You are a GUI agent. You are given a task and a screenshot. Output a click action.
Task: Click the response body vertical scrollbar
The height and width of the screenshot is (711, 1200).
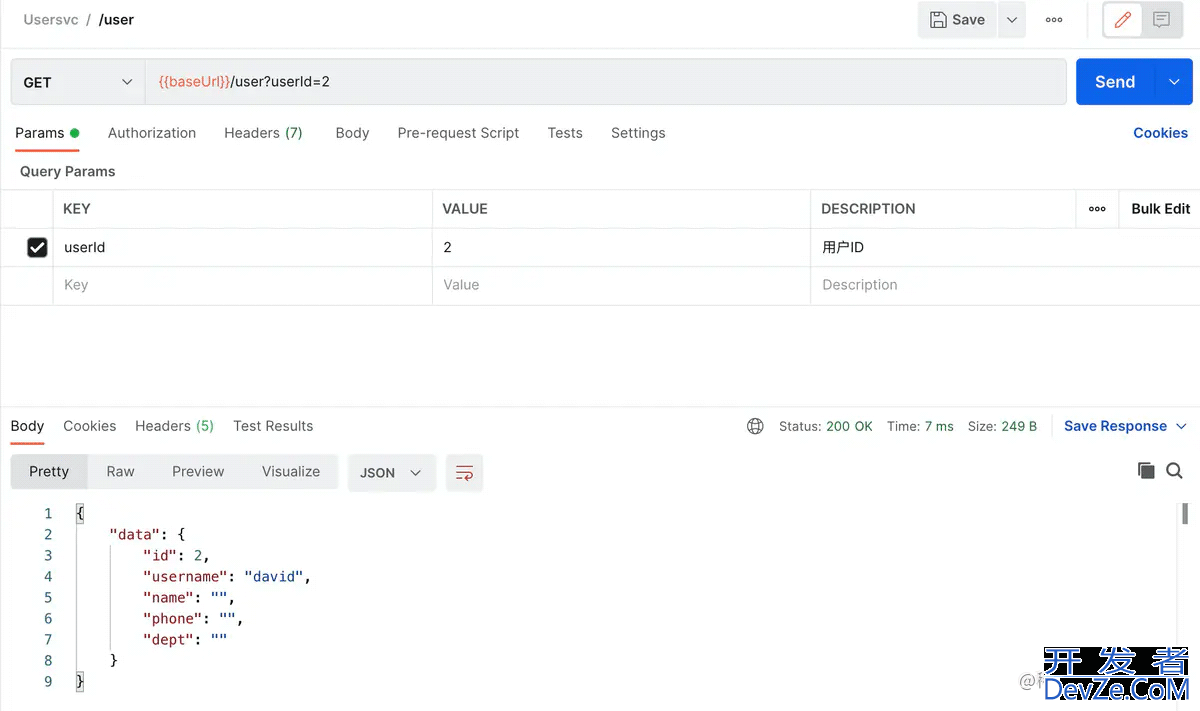pyautogui.click(x=1185, y=514)
